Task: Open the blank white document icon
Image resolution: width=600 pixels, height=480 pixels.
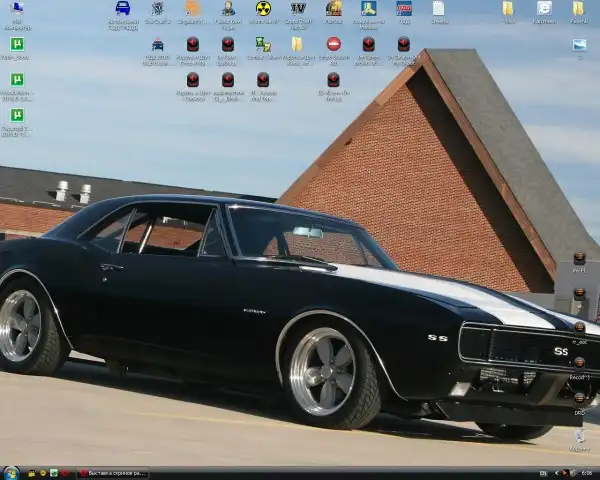Action: pos(438,9)
